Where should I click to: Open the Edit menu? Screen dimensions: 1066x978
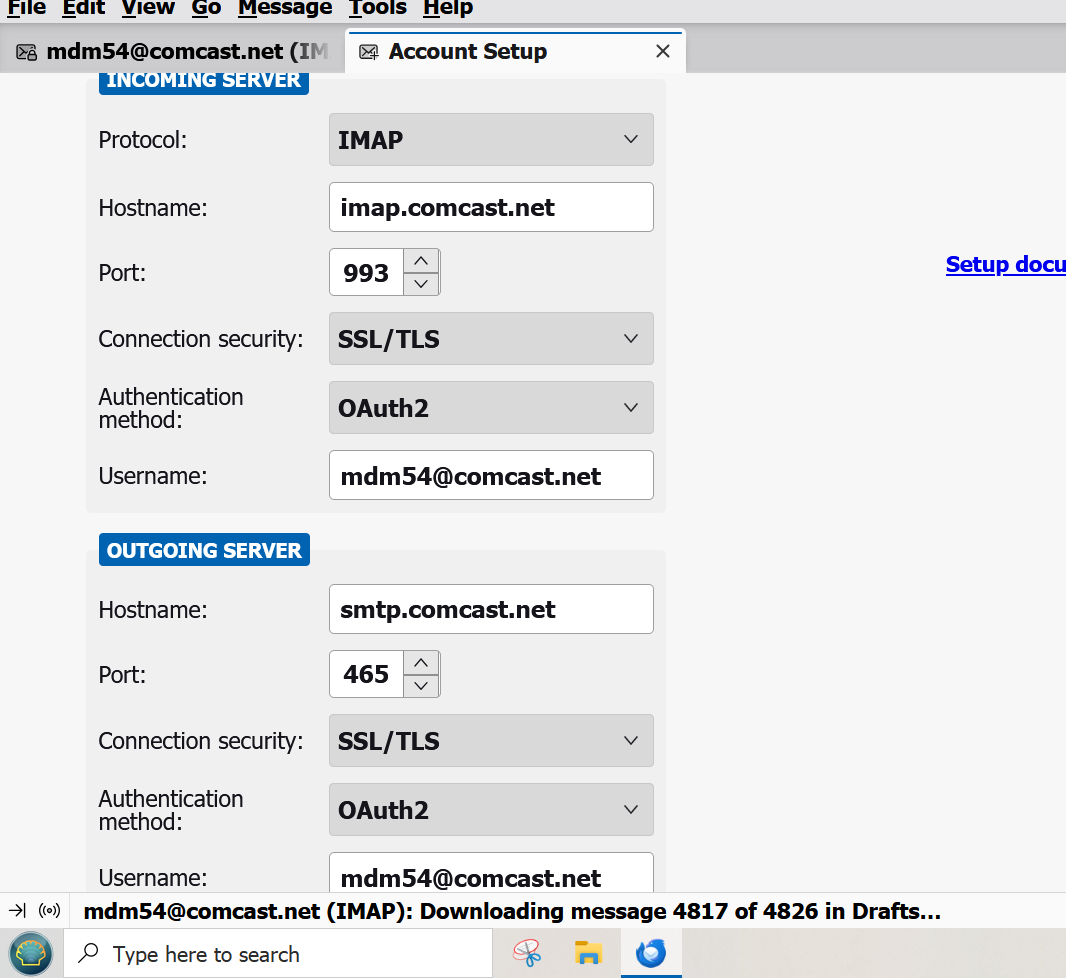pos(84,8)
